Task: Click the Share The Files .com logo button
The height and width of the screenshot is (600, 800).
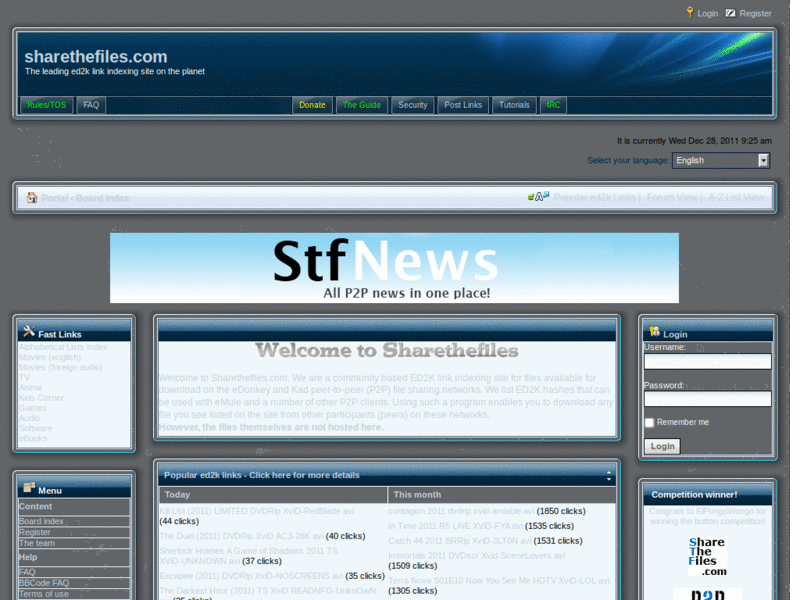Action: pyautogui.click(x=707, y=556)
